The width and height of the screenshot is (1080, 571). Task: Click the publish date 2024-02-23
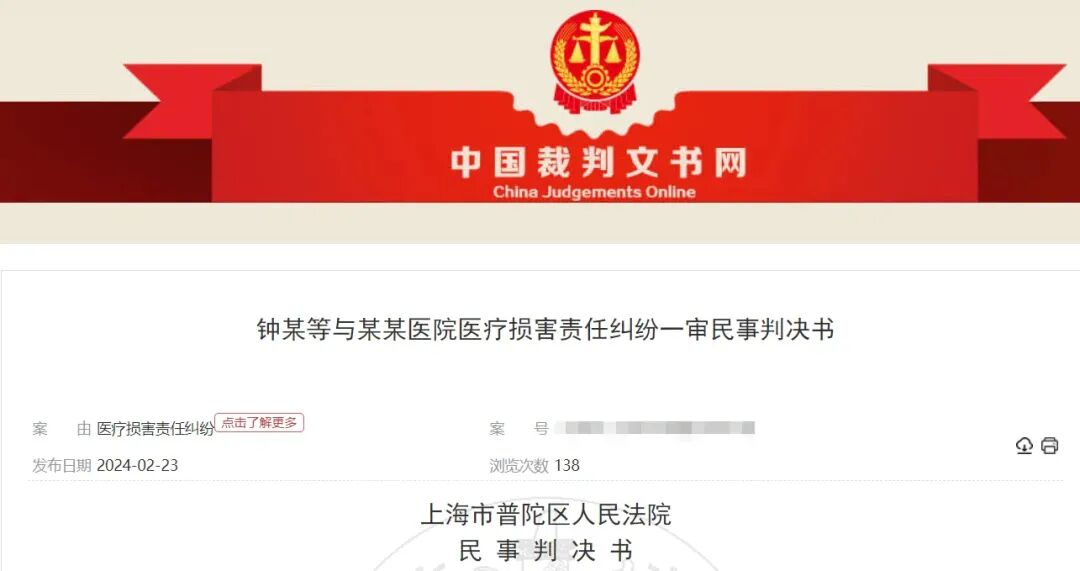click(137, 466)
